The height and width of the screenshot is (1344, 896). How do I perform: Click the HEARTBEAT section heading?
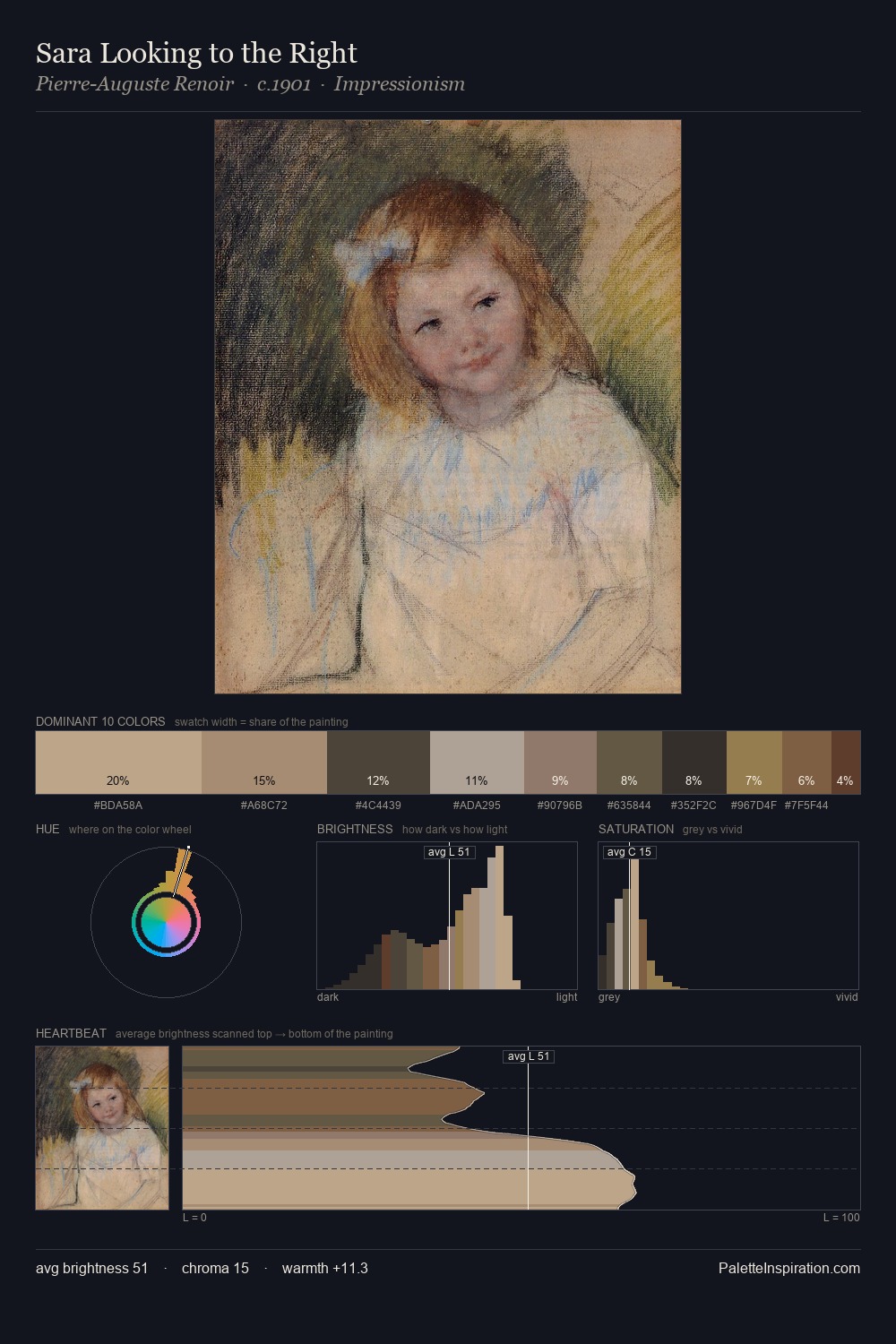[71, 1033]
